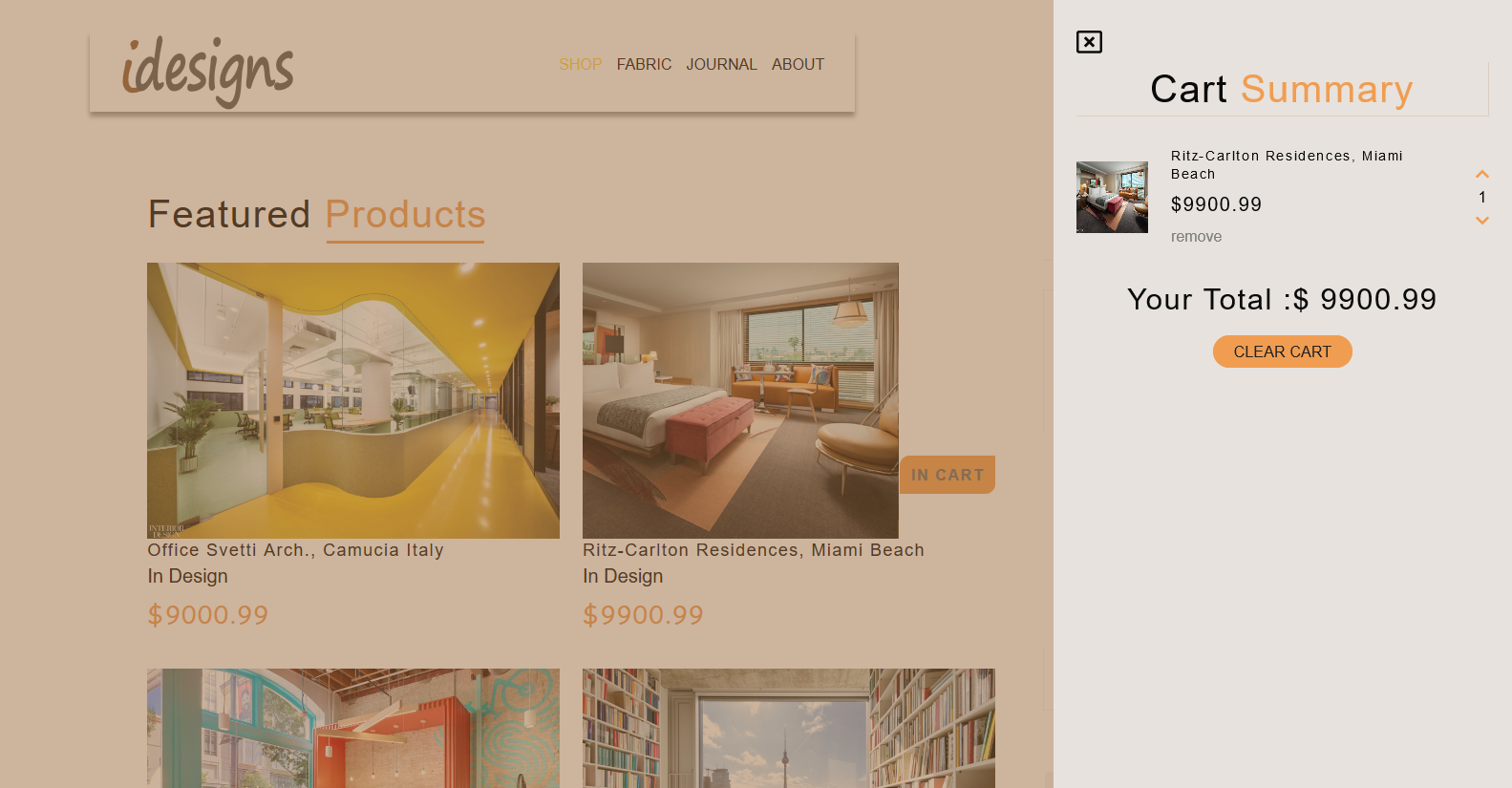Click the Clear Cart button

click(x=1282, y=351)
